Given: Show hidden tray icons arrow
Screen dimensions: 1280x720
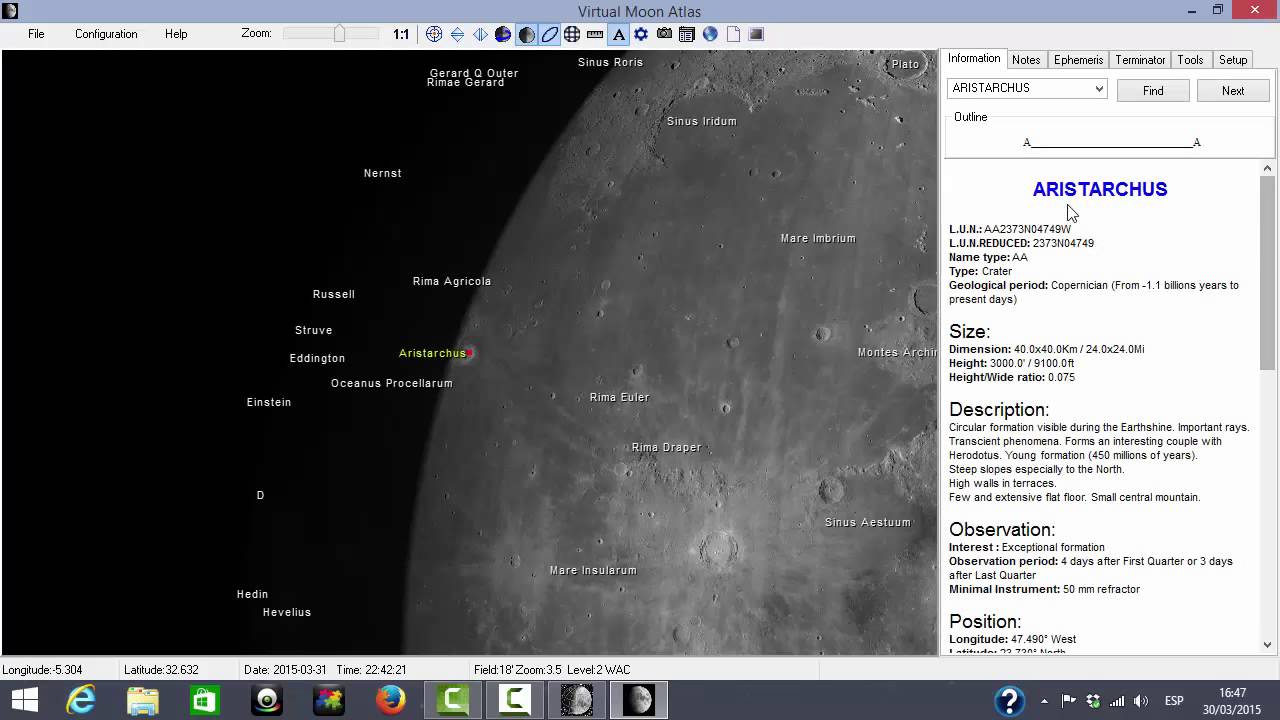Looking at the screenshot, I should (x=1045, y=701).
